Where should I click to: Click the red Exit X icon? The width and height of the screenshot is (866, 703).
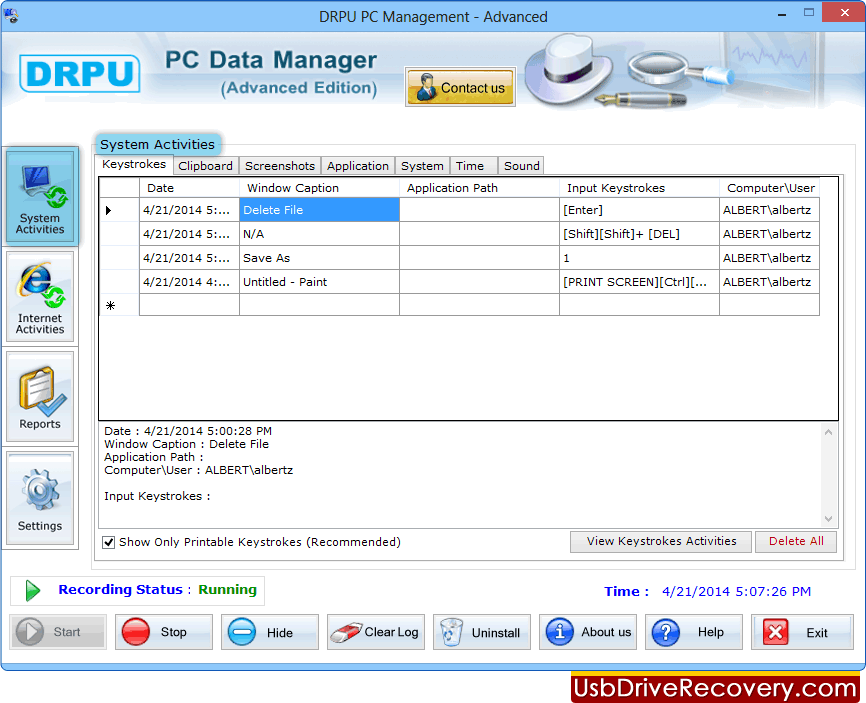775,632
